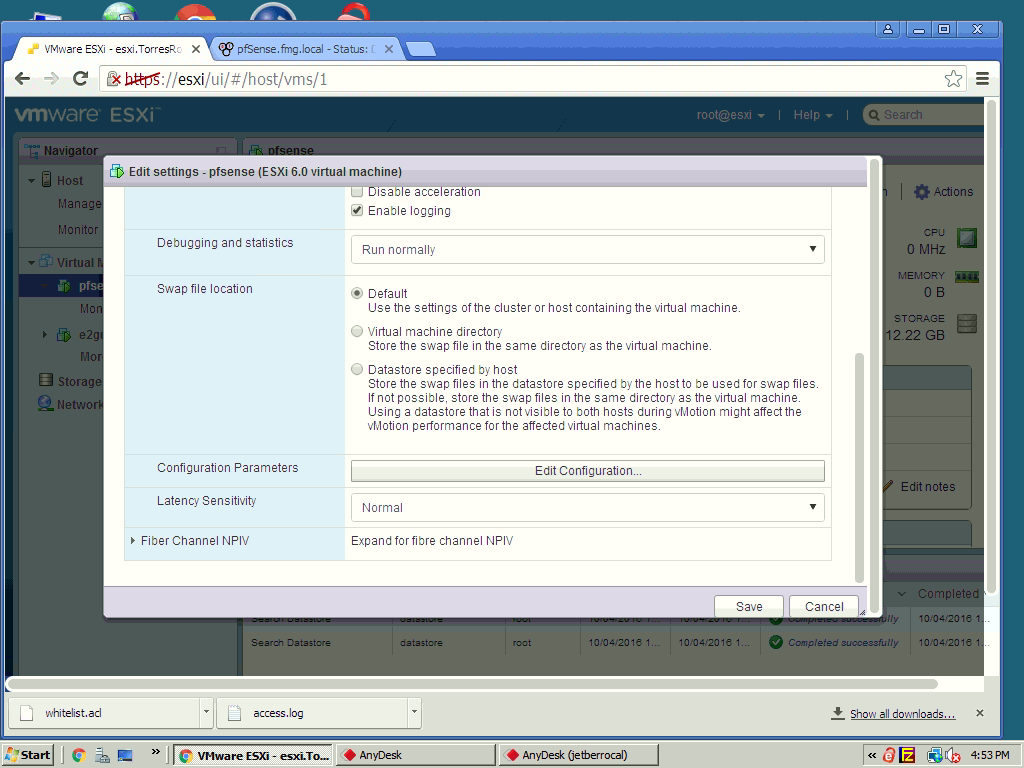Click the Show Desktop quick launch icon
Viewport: 1024px width, 768px height.
tap(125, 756)
